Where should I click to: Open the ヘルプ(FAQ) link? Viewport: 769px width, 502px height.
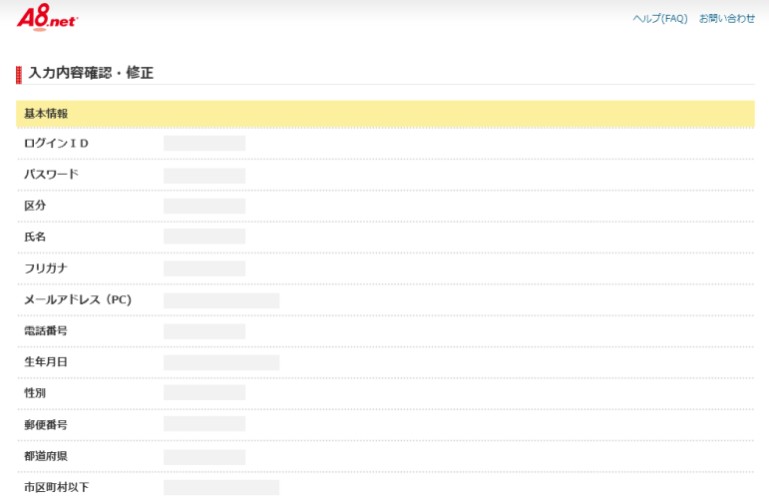pyautogui.click(x=660, y=19)
